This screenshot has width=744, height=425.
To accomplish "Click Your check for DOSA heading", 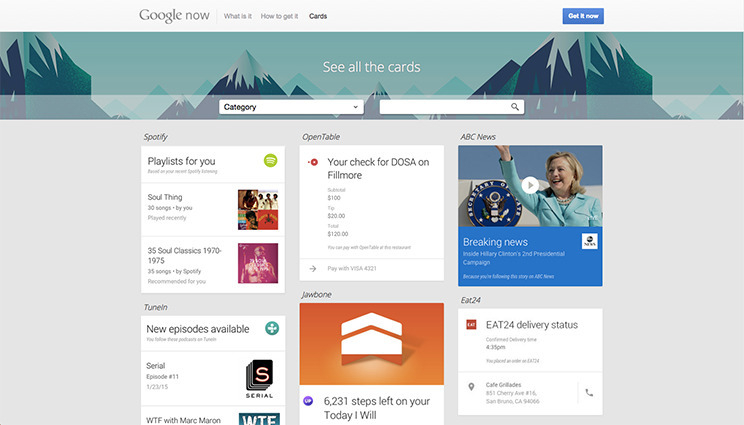I will 378,168.
